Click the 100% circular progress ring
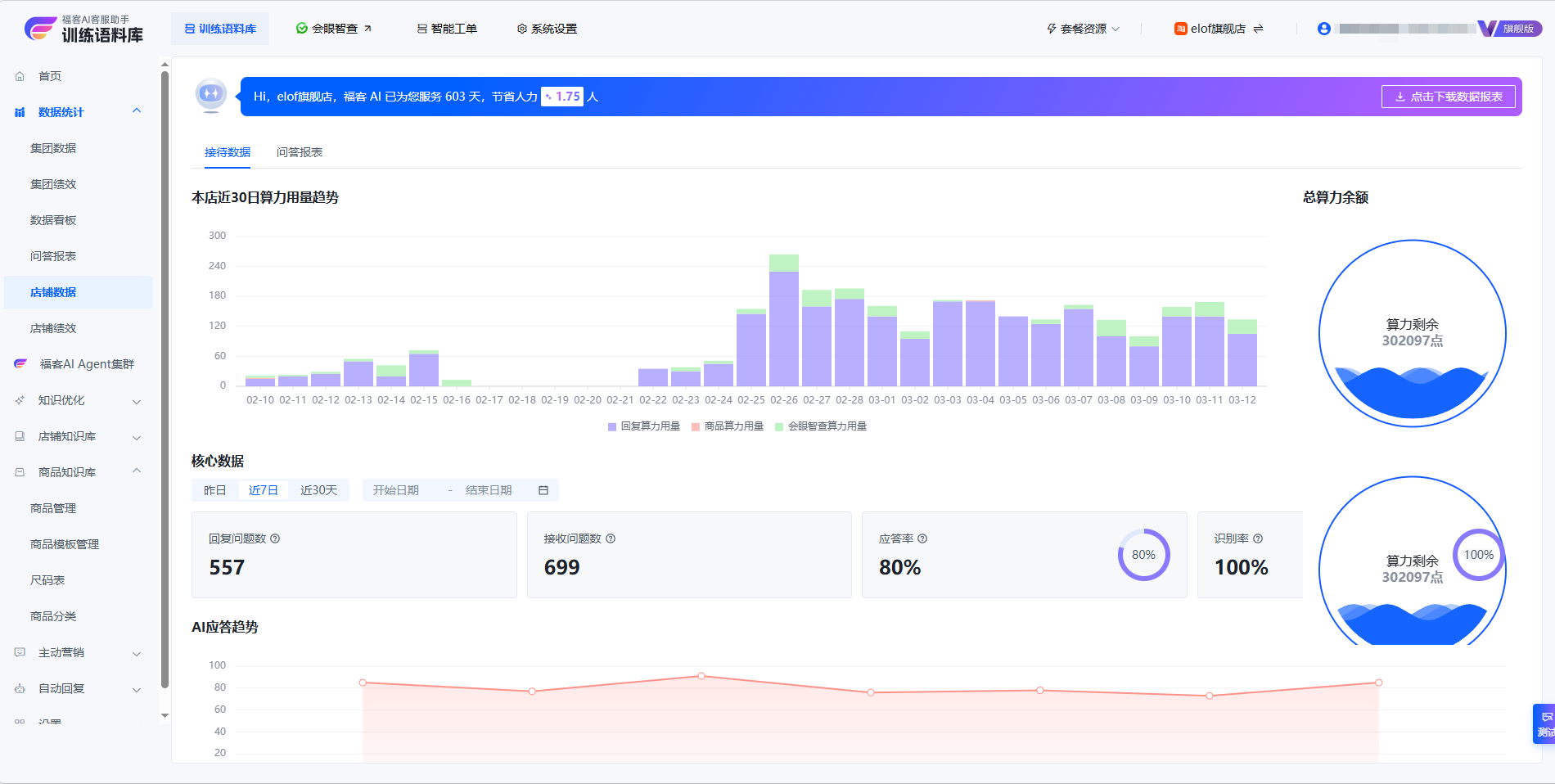Viewport: 1555px width, 784px height. tap(1479, 555)
